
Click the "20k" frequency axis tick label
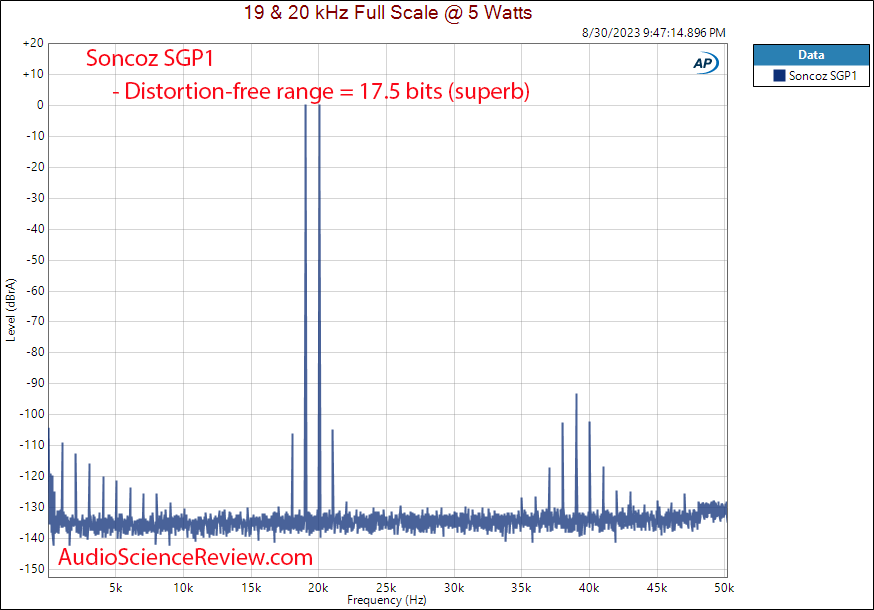tap(318, 588)
